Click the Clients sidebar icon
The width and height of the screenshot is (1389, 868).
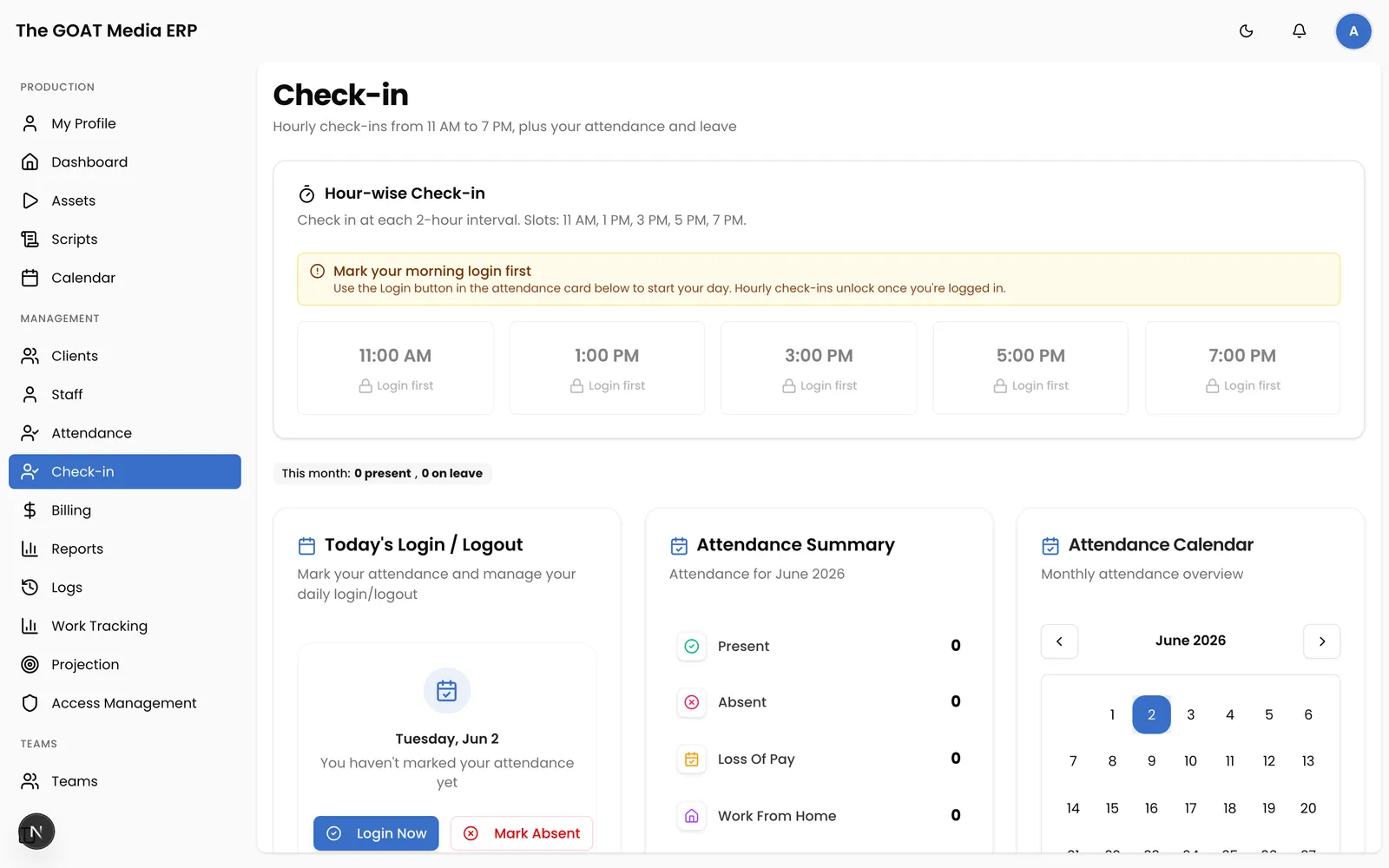tap(30, 356)
